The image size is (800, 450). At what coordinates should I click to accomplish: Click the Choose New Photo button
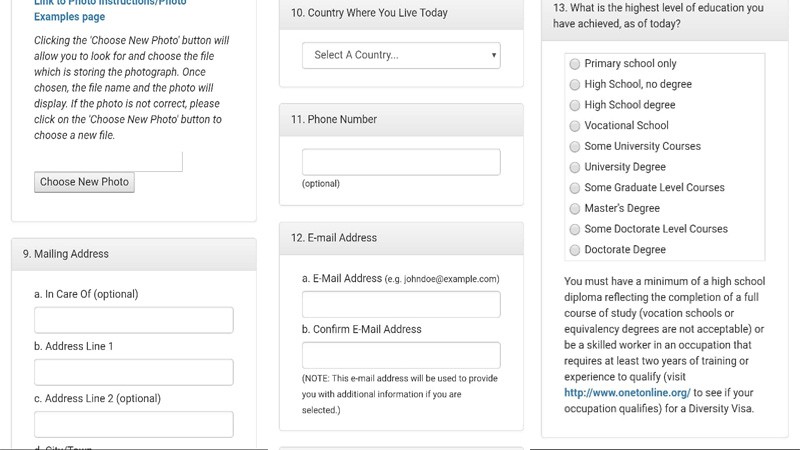coord(84,182)
